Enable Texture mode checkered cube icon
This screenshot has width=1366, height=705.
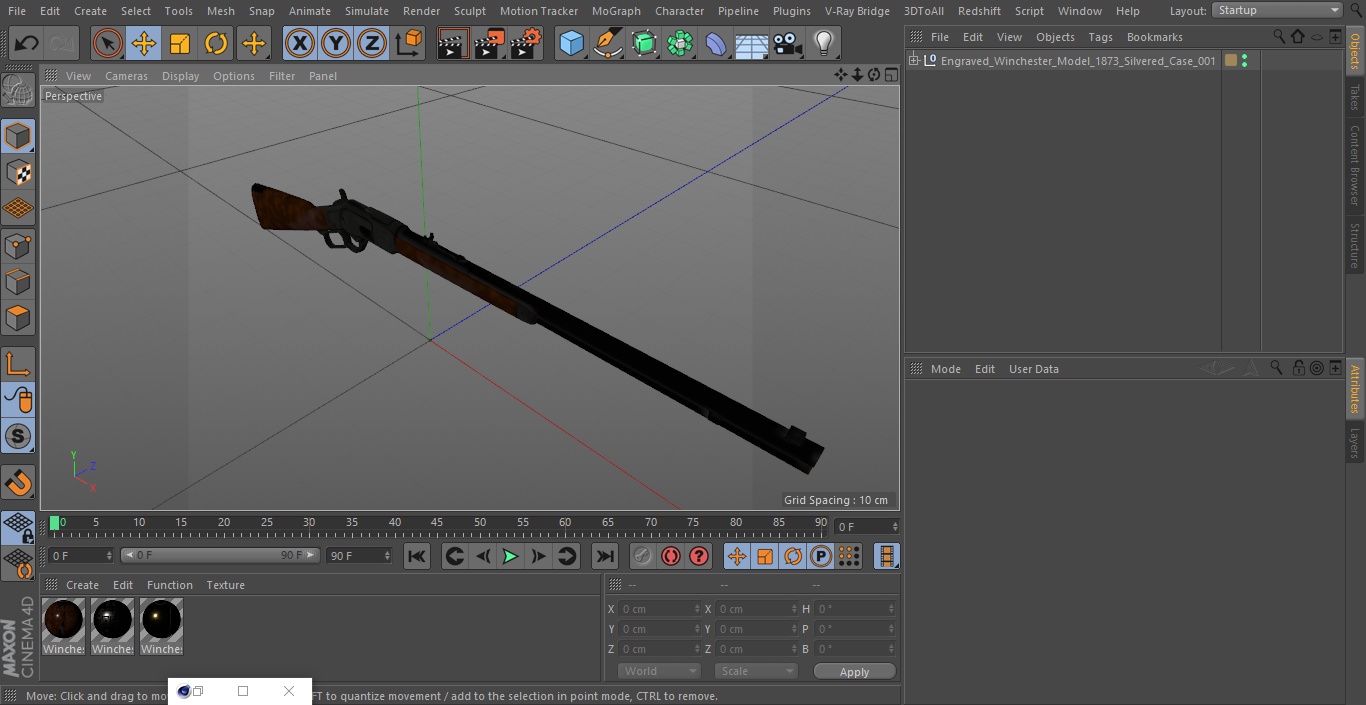(x=18, y=172)
